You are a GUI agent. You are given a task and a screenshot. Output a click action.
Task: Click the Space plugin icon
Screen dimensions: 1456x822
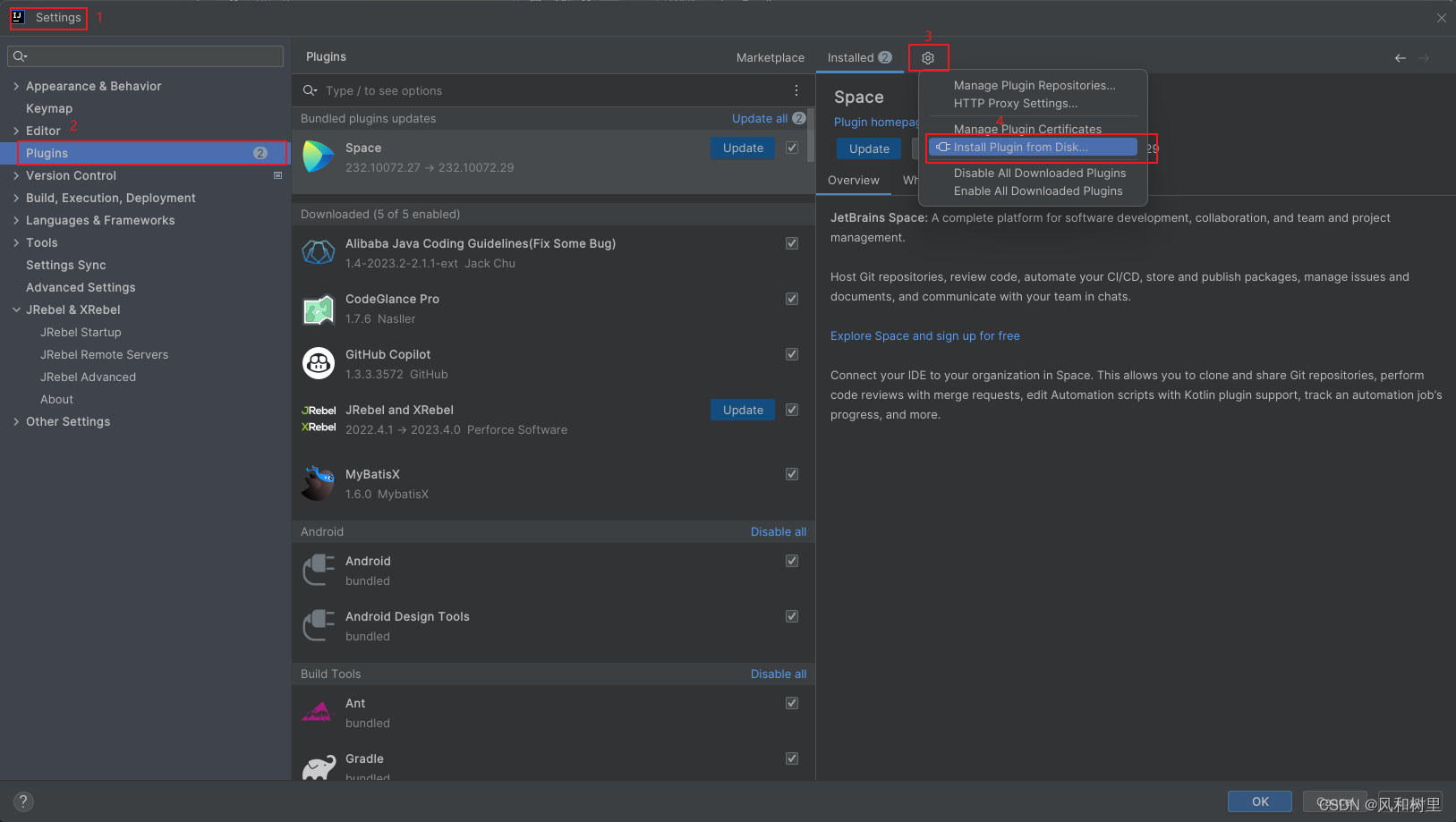tap(318, 157)
